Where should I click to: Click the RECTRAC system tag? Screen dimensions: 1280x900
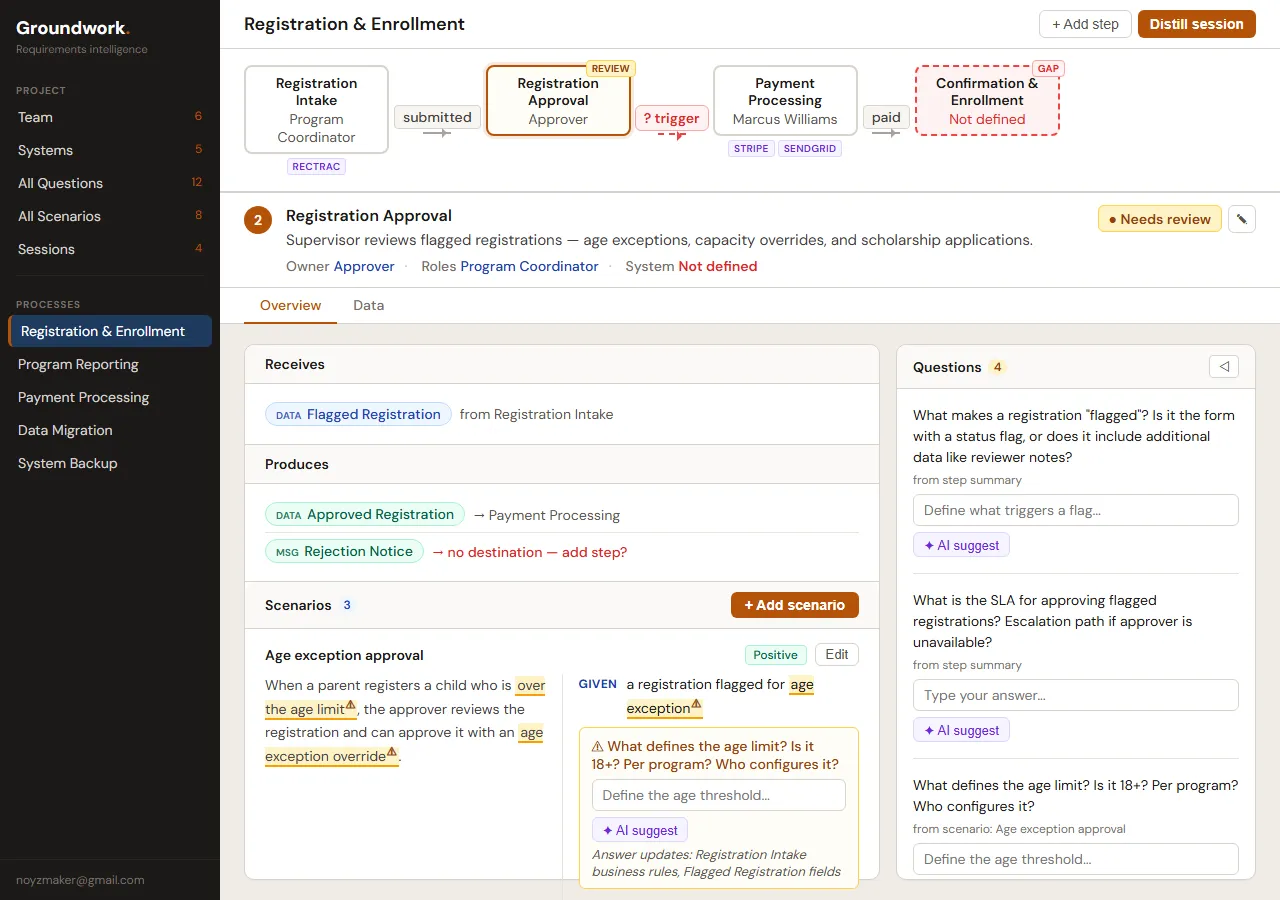[x=316, y=166]
